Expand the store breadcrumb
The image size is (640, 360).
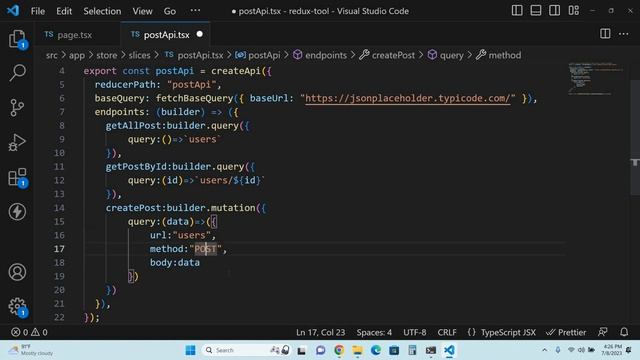click(107, 55)
